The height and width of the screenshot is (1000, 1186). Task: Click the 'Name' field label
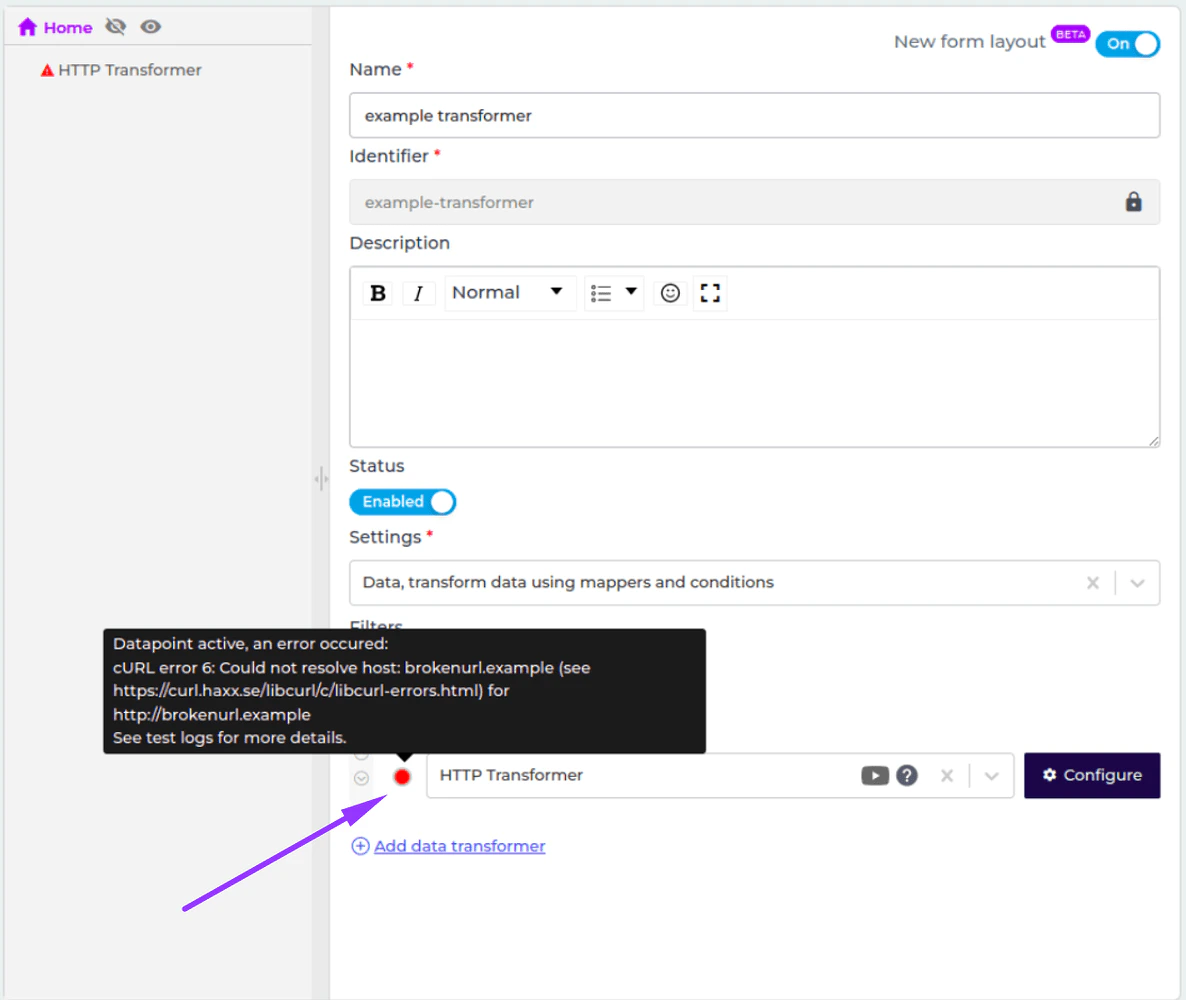click(375, 70)
